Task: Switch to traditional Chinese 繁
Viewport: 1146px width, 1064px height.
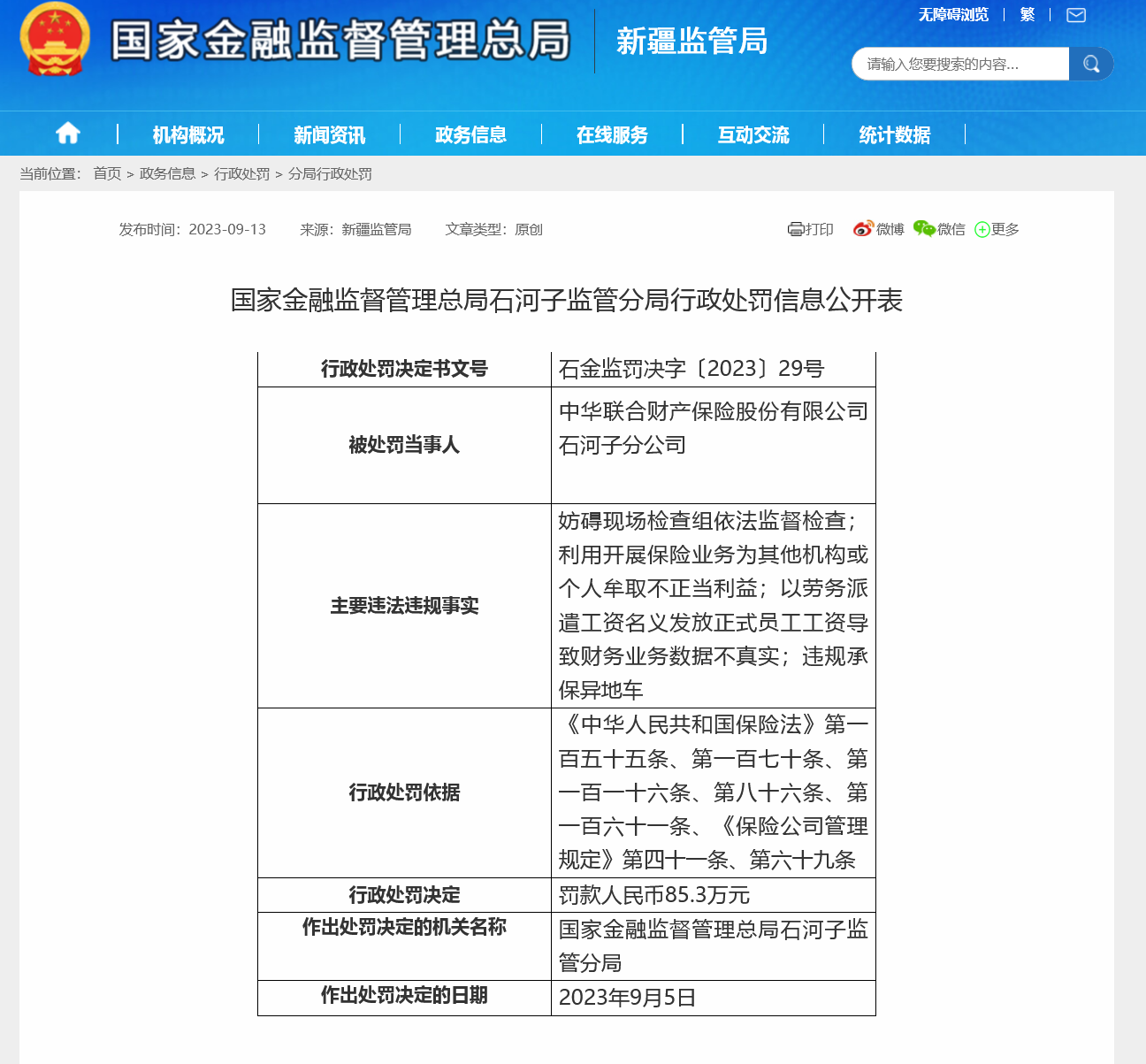Action: (x=1028, y=15)
